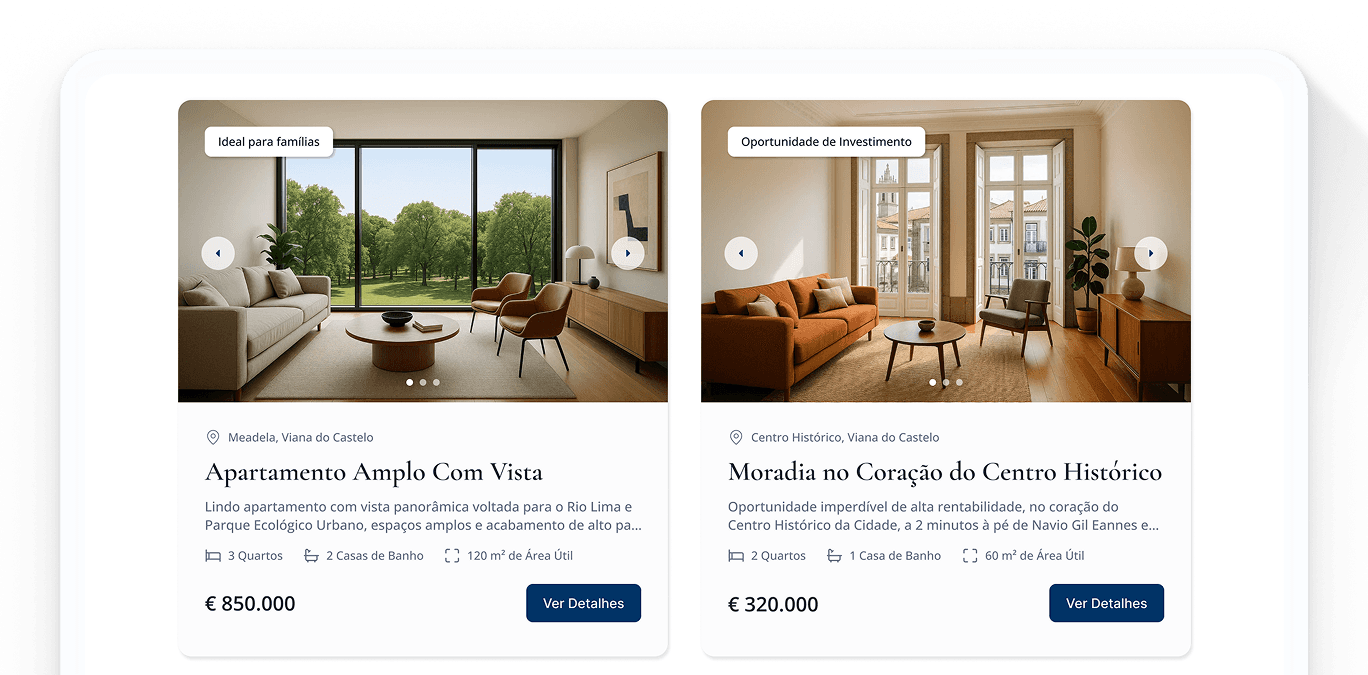Open the Moradia no Coração do Centro Histórico title
This screenshot has width=1368, height=675.
click(x=945, y=472)
